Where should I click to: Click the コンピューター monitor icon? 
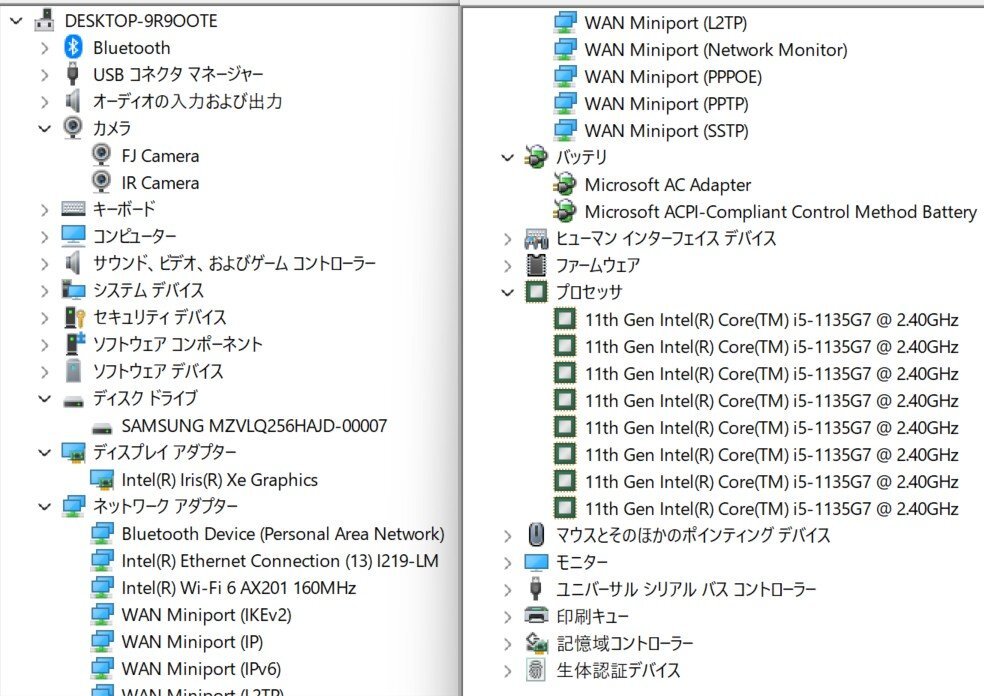[x=73, y=236]
